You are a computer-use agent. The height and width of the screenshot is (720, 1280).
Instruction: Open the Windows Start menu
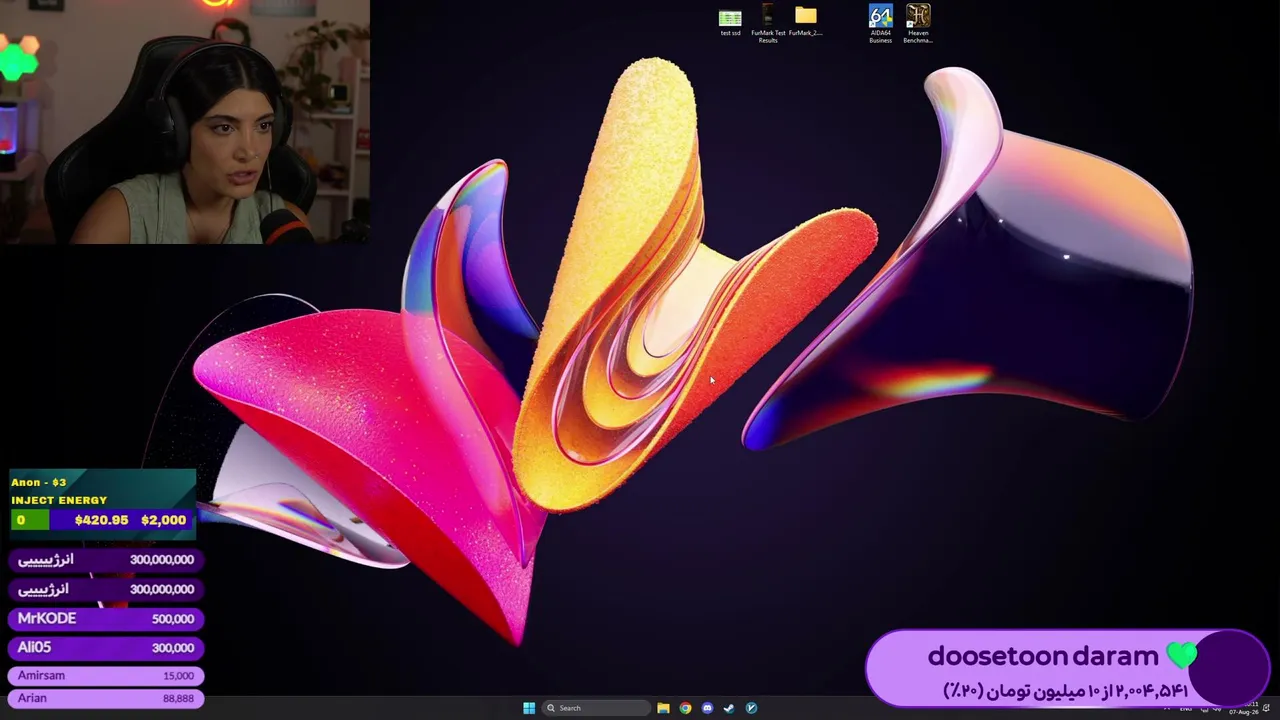[529, 708]
